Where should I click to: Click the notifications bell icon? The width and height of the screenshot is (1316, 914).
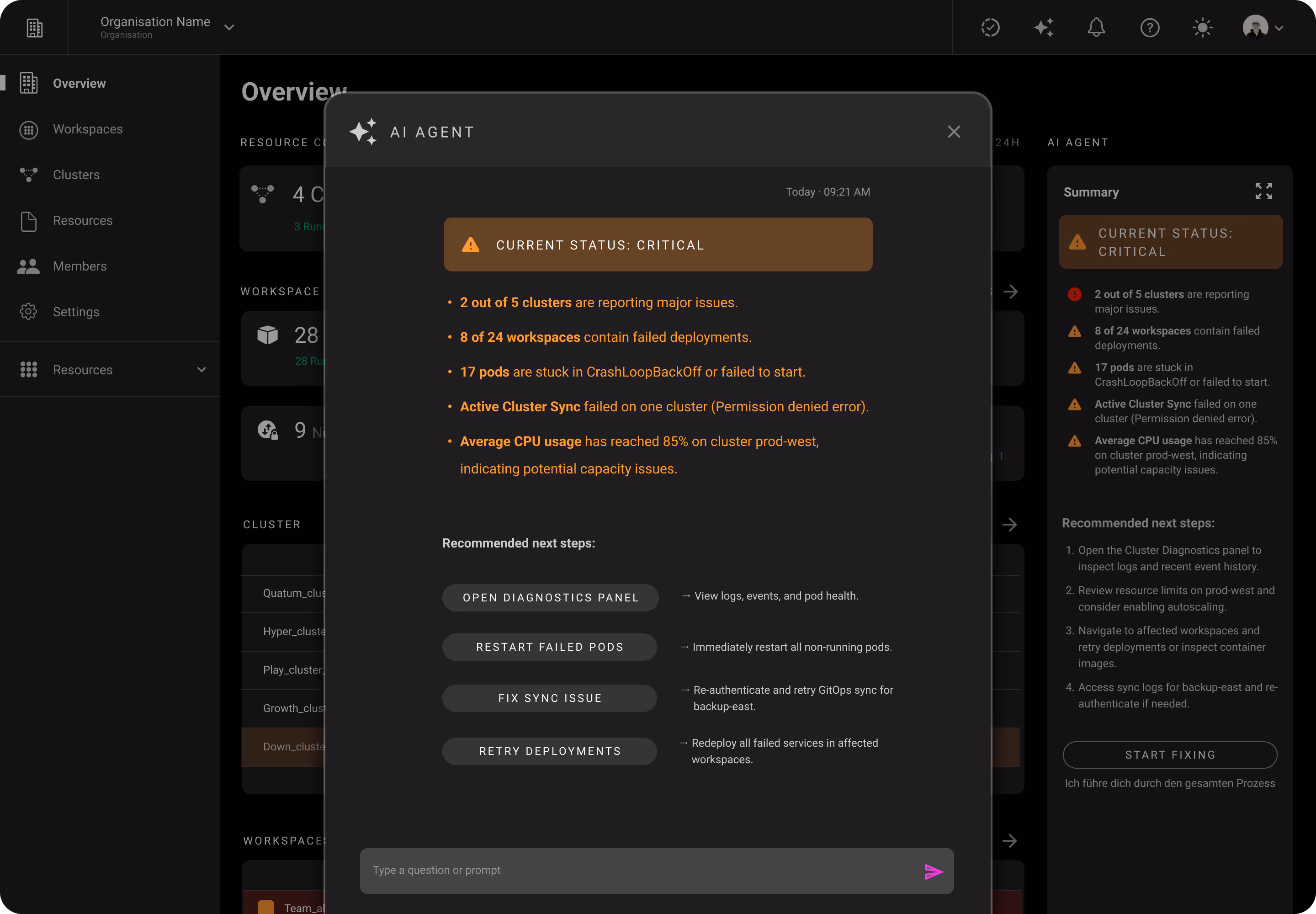1096,27
